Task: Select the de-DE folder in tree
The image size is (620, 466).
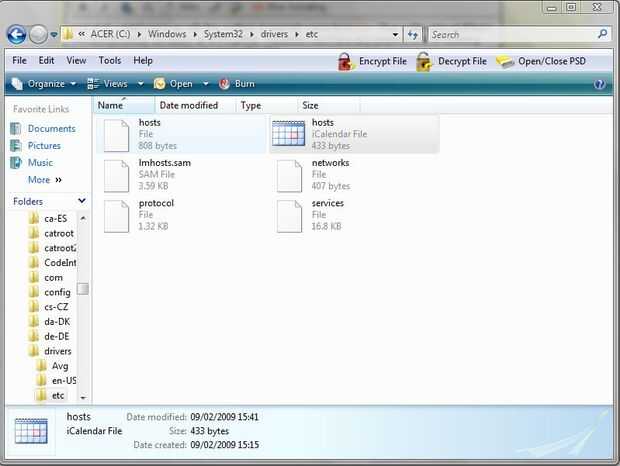Action: (49, 336)
